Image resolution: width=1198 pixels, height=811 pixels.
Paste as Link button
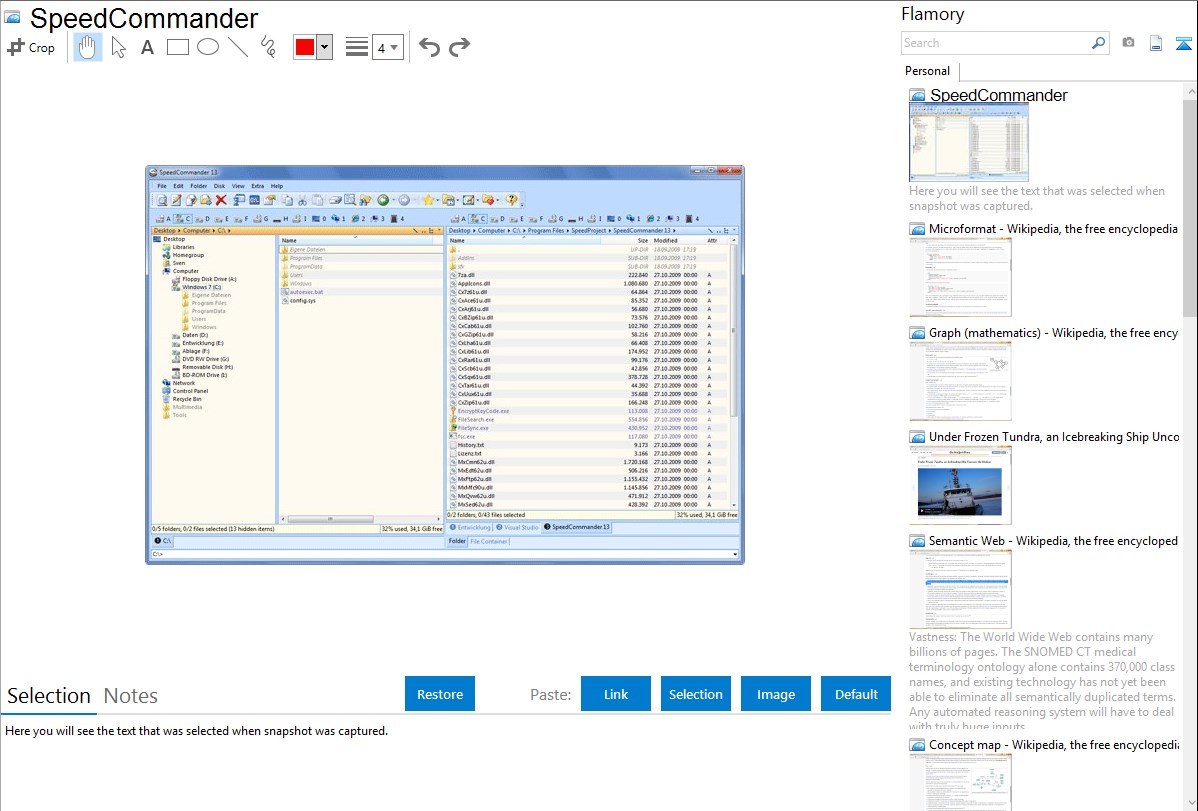coord(616,694)
